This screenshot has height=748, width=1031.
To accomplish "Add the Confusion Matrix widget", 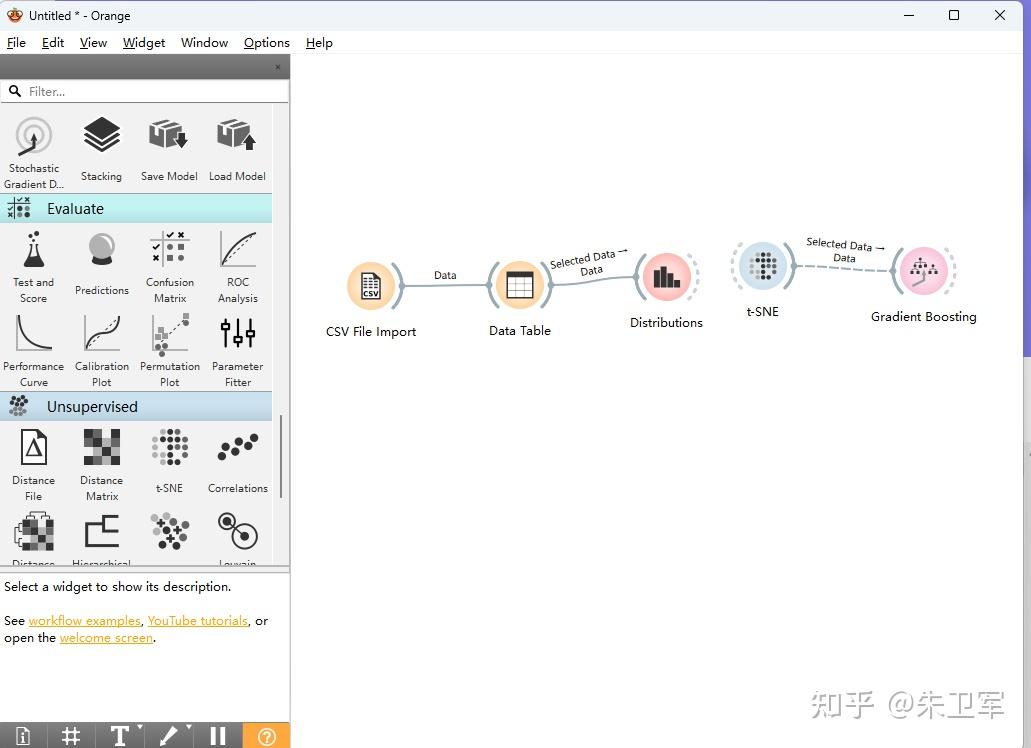I will point(170,267).
